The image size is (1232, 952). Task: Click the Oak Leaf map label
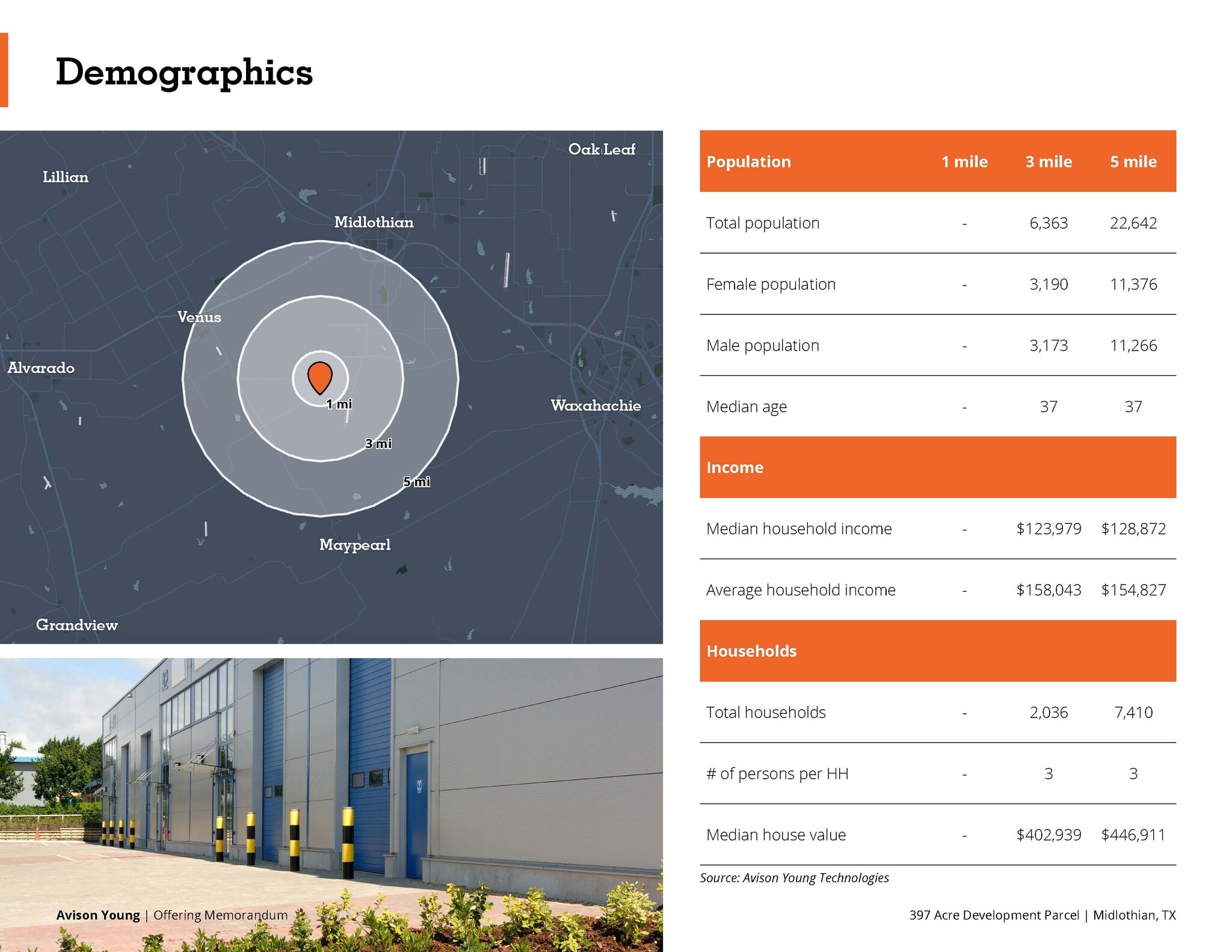[x=602, y=149]
